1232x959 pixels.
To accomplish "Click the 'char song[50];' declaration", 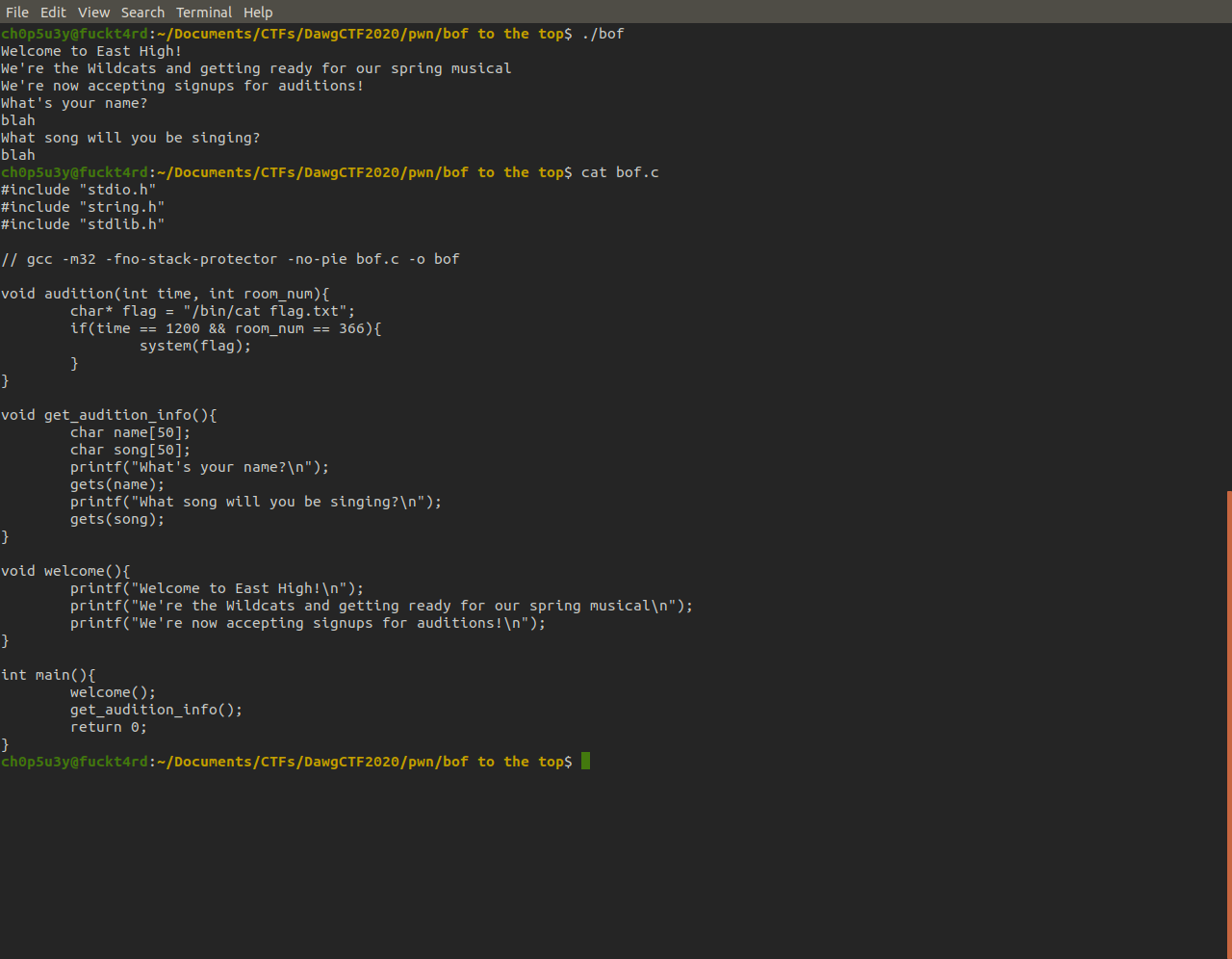I will click(130, 450).
